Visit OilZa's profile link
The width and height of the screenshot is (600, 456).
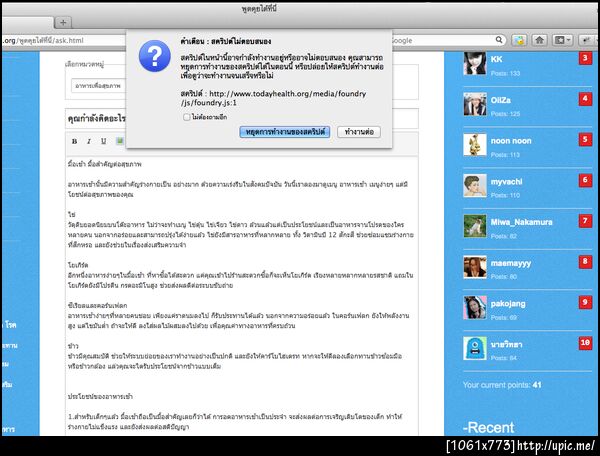tap(501, 100)
